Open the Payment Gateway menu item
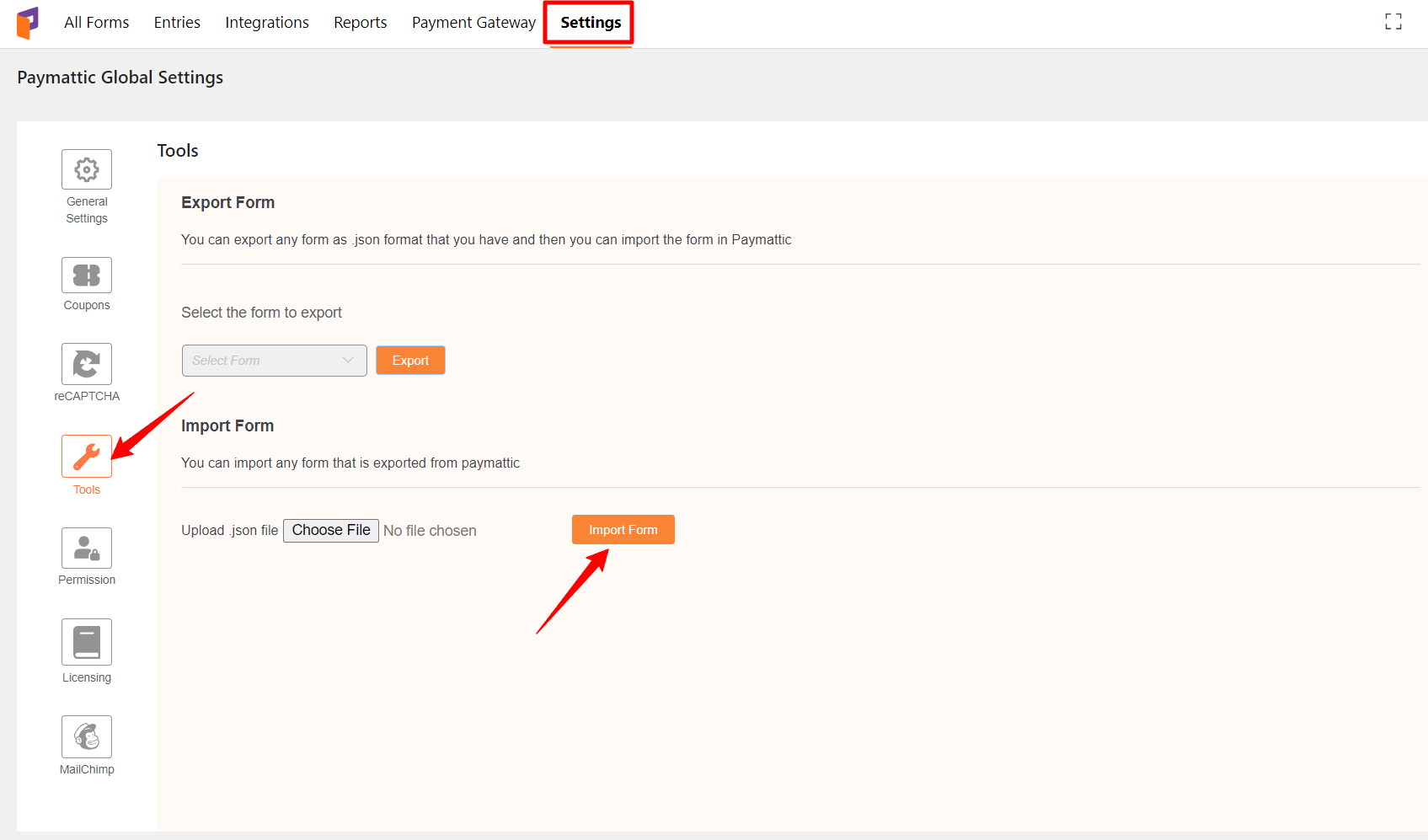1428x840 pixels. [x=473, y=23]
